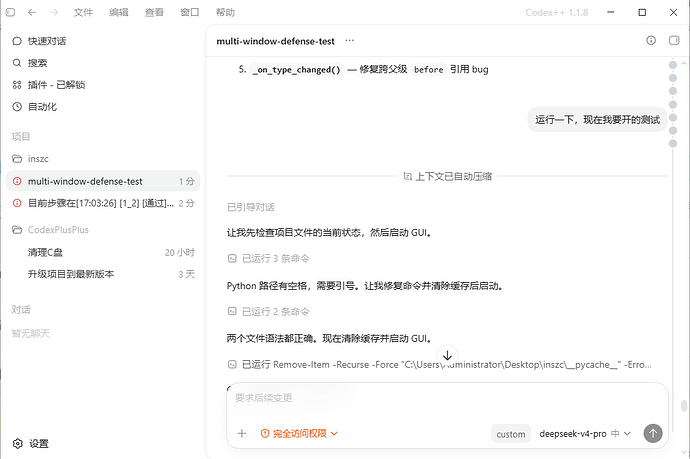Open 插件 - 已解锁 plugins page
The image size is (690, 459).
tap(103, 84)
